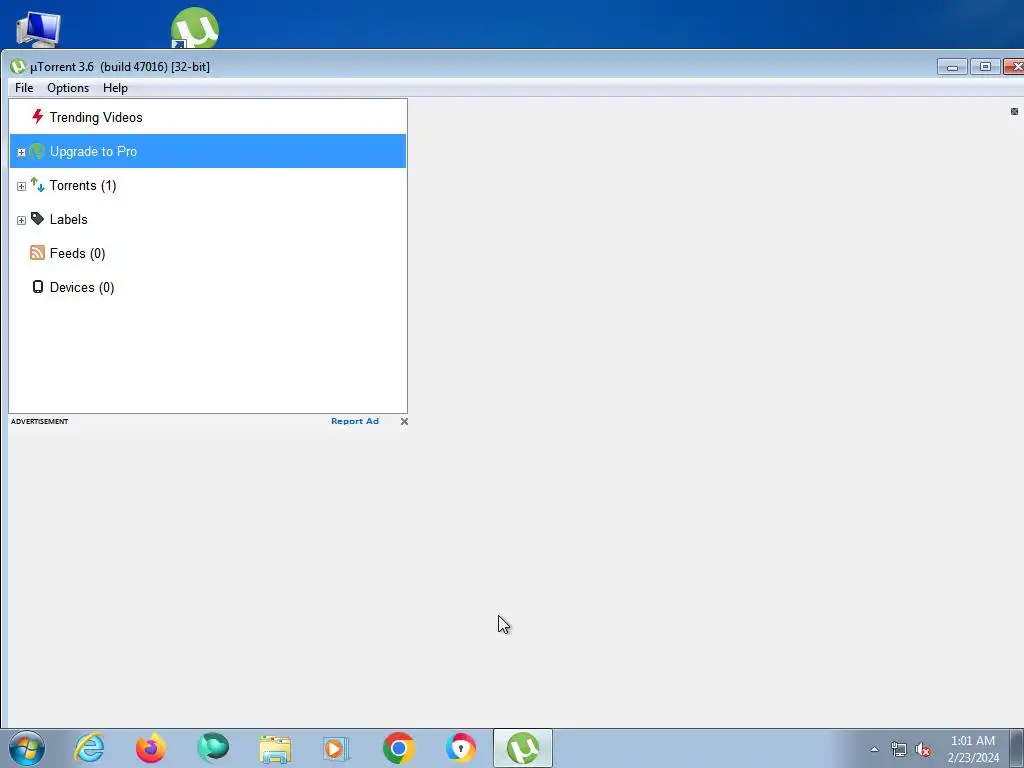
Task: Click the Devices phone icon
Action: (38, 287)
